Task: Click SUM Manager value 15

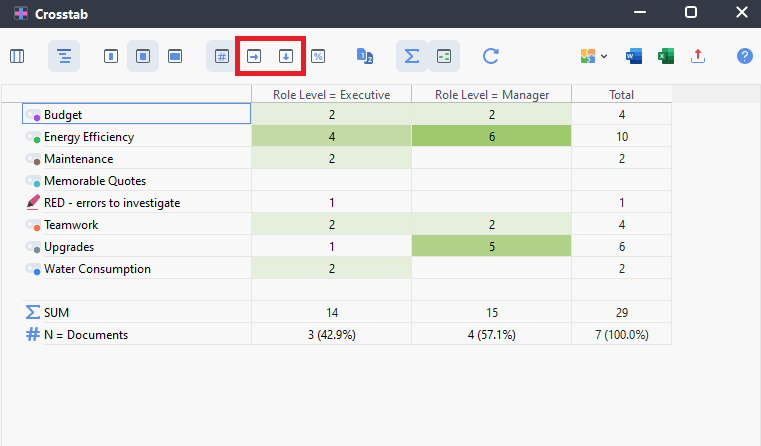Action: pyautogui.click(x=492, y=313)
